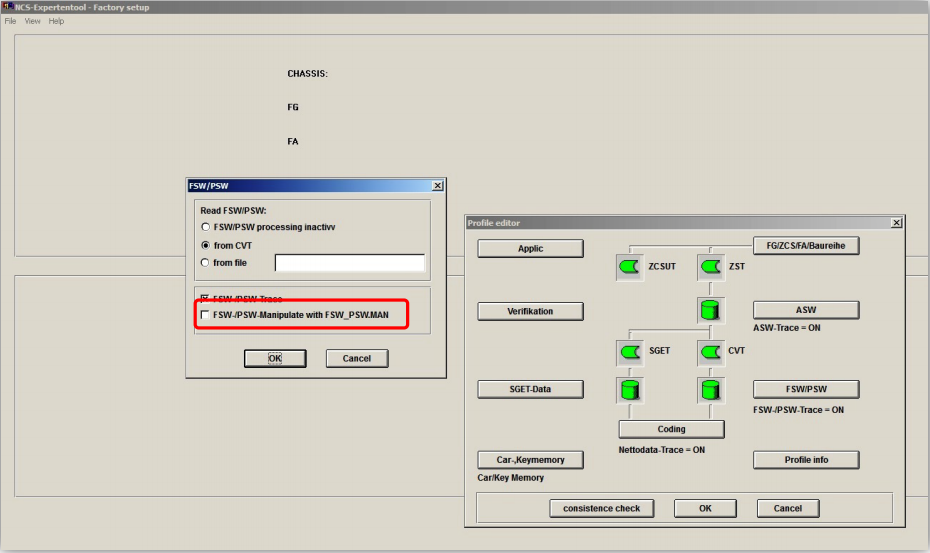Open the File menu
The height and width of the screenshot is (553, 930).
click(11, 21)
